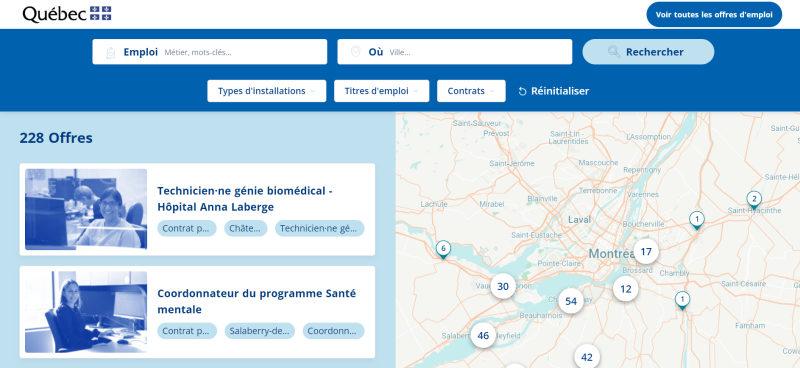800x368 pixels.
Task: Click the Technicien·ne gé... tag
Action: 319,228
